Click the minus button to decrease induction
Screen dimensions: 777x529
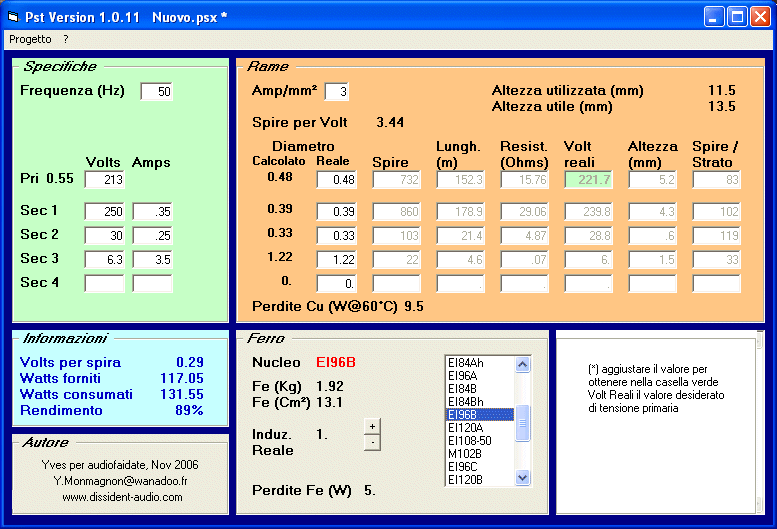372,442
